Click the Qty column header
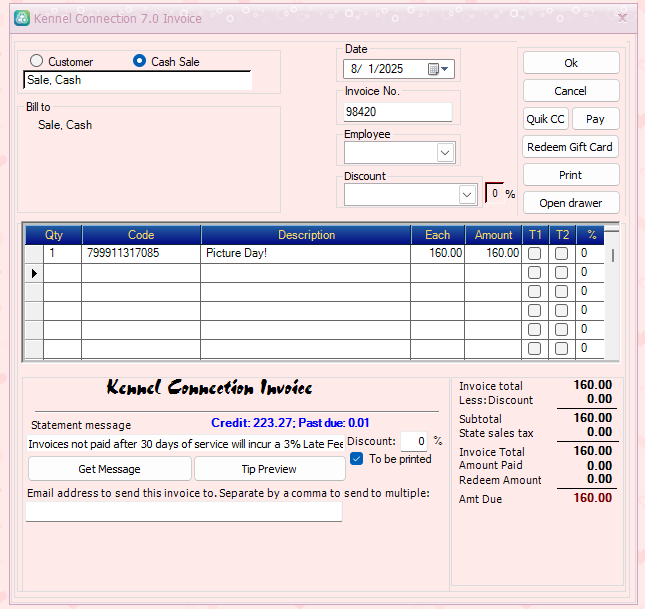 53,235
